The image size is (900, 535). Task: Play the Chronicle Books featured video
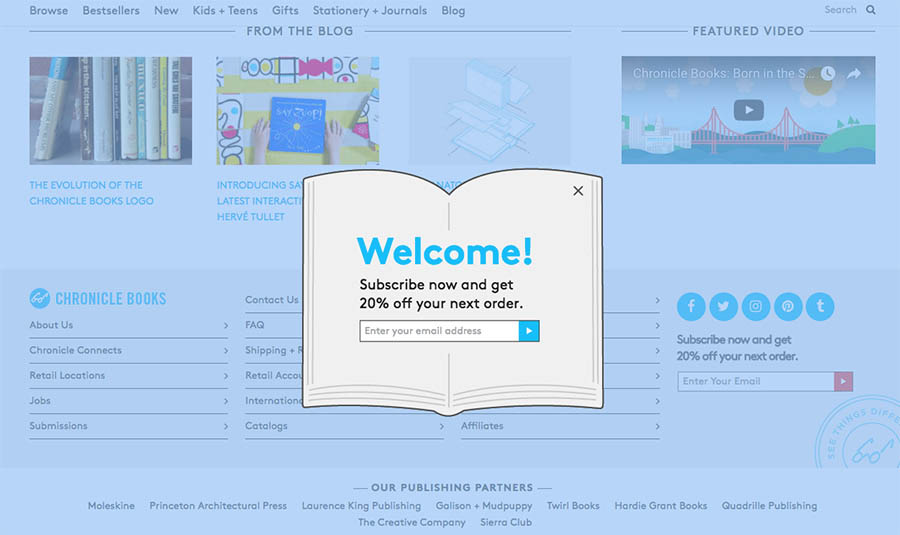tap(748, 110)
